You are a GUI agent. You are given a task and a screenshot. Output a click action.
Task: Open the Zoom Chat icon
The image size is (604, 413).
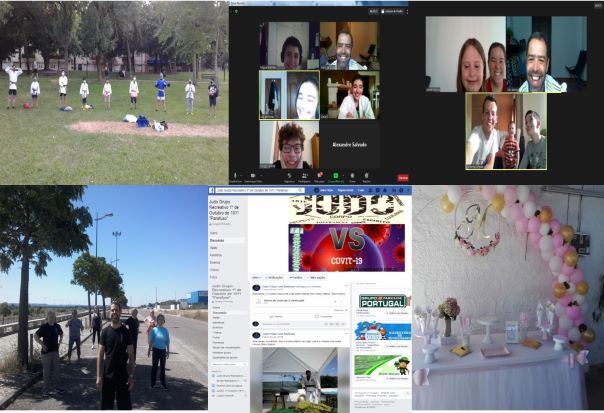pyautogui.click(x=320, y=176)
